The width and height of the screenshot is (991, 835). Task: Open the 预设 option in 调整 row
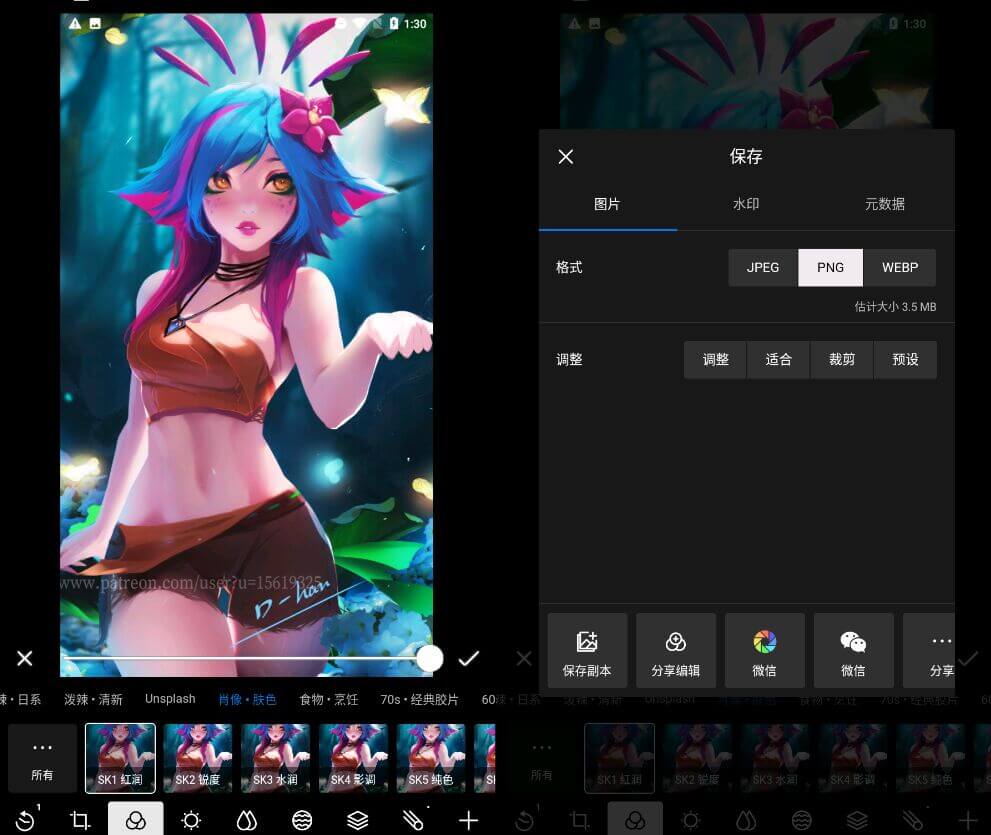click(x=905, y=359)
